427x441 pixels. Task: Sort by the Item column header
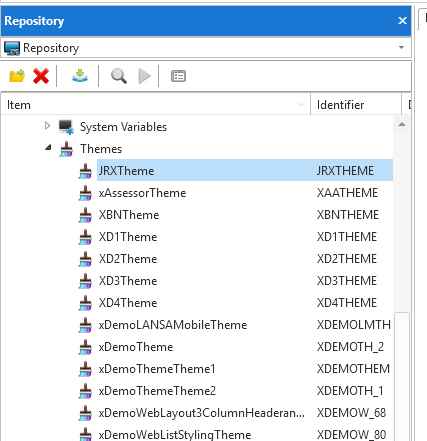pyautogui.click(x=155, y=105)
